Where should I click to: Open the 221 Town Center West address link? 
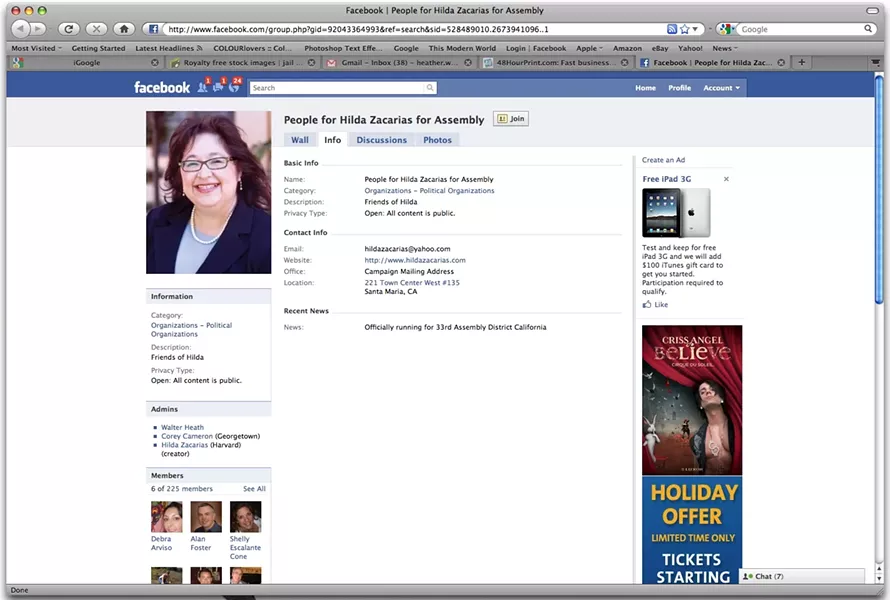(412, 283)
